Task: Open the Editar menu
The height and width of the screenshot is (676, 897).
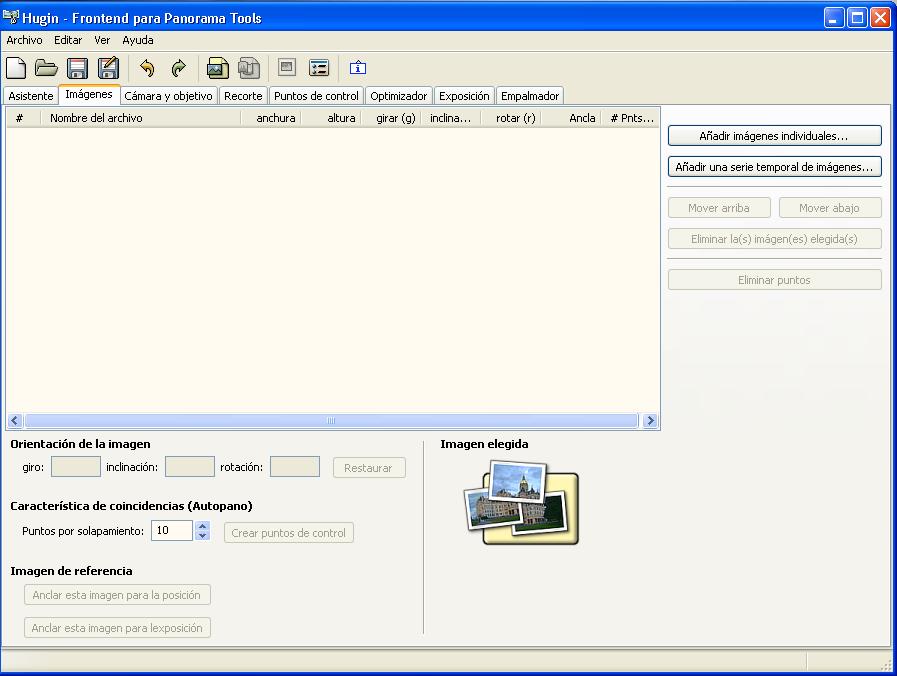Action: (68, 40)
